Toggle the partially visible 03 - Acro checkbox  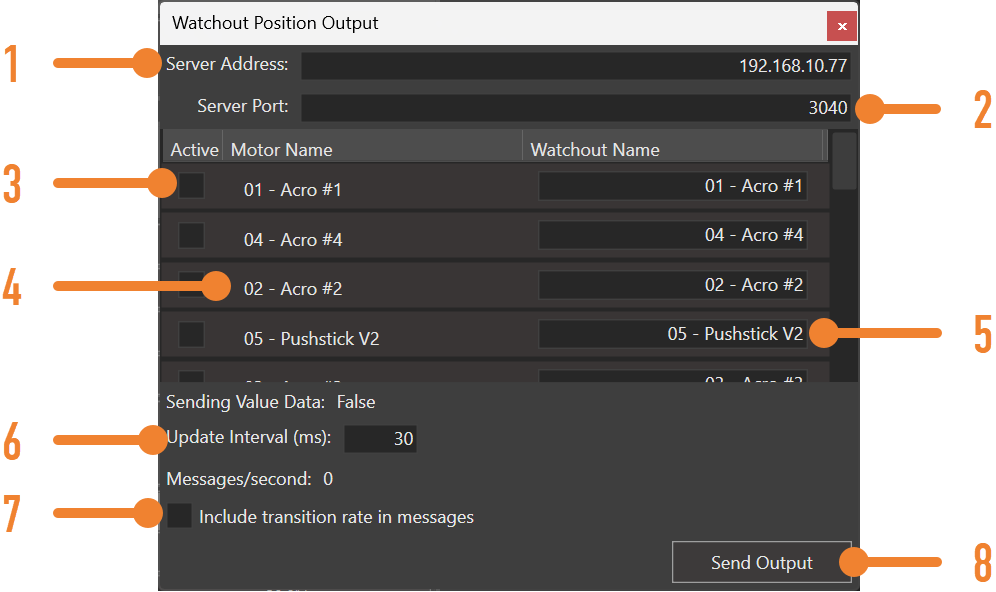(x=190, y=378)
